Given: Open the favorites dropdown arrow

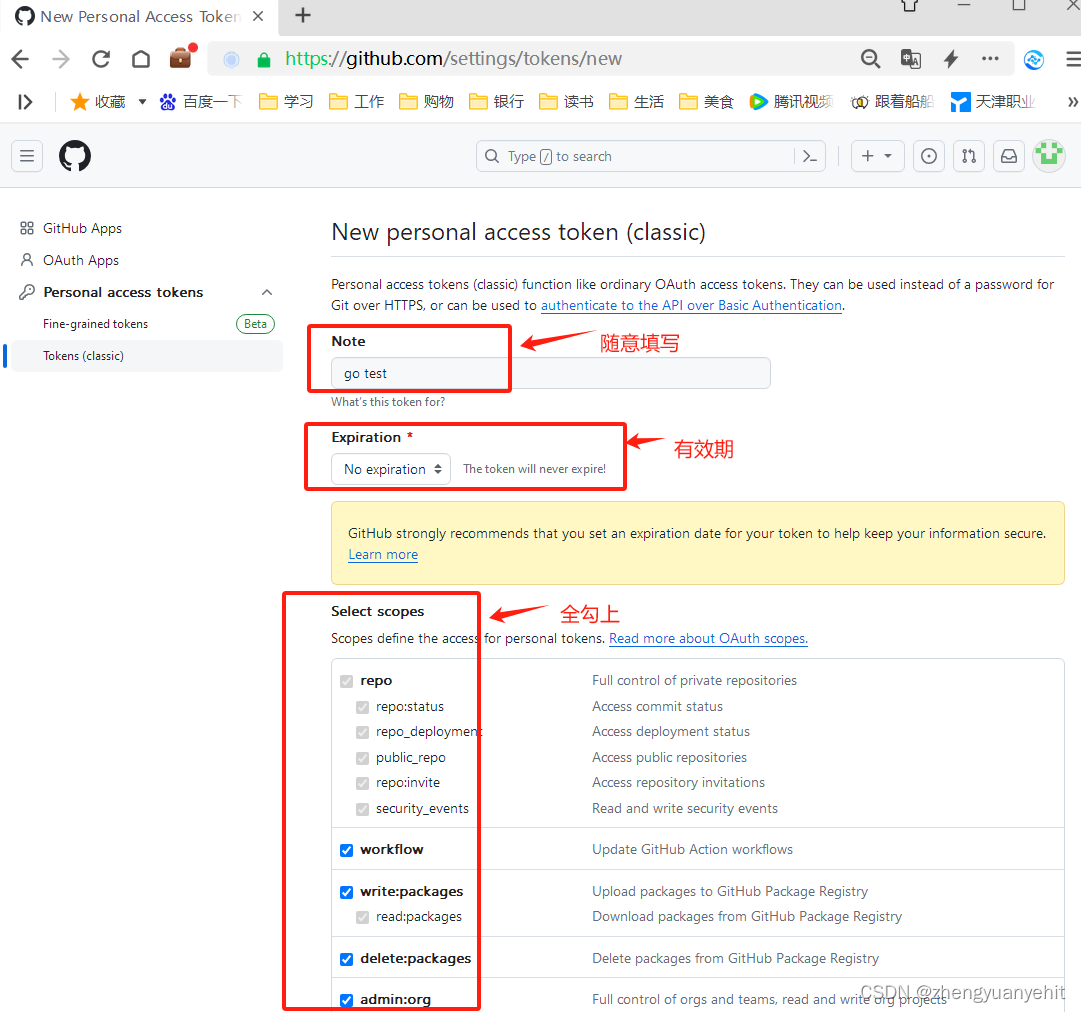Looking at the screenshot, I should tap(142, 102).
